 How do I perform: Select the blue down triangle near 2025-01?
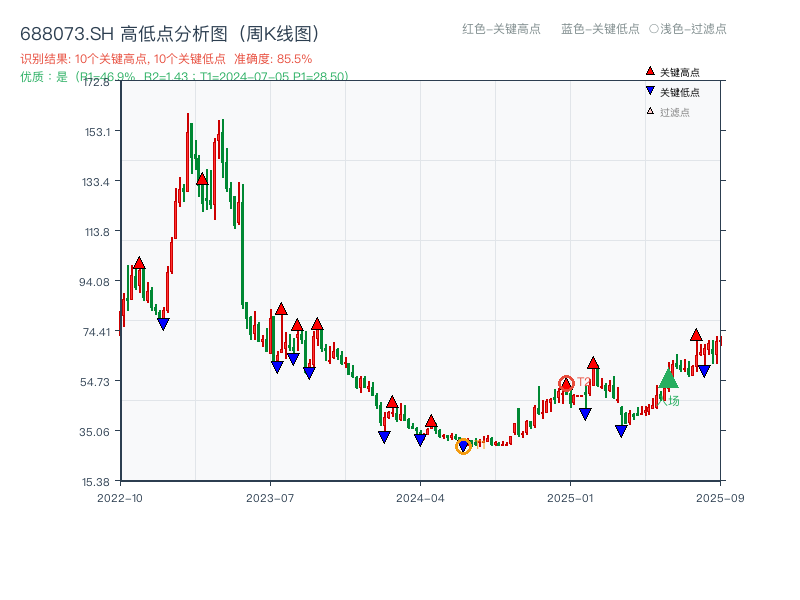click(x=584, y=412)
